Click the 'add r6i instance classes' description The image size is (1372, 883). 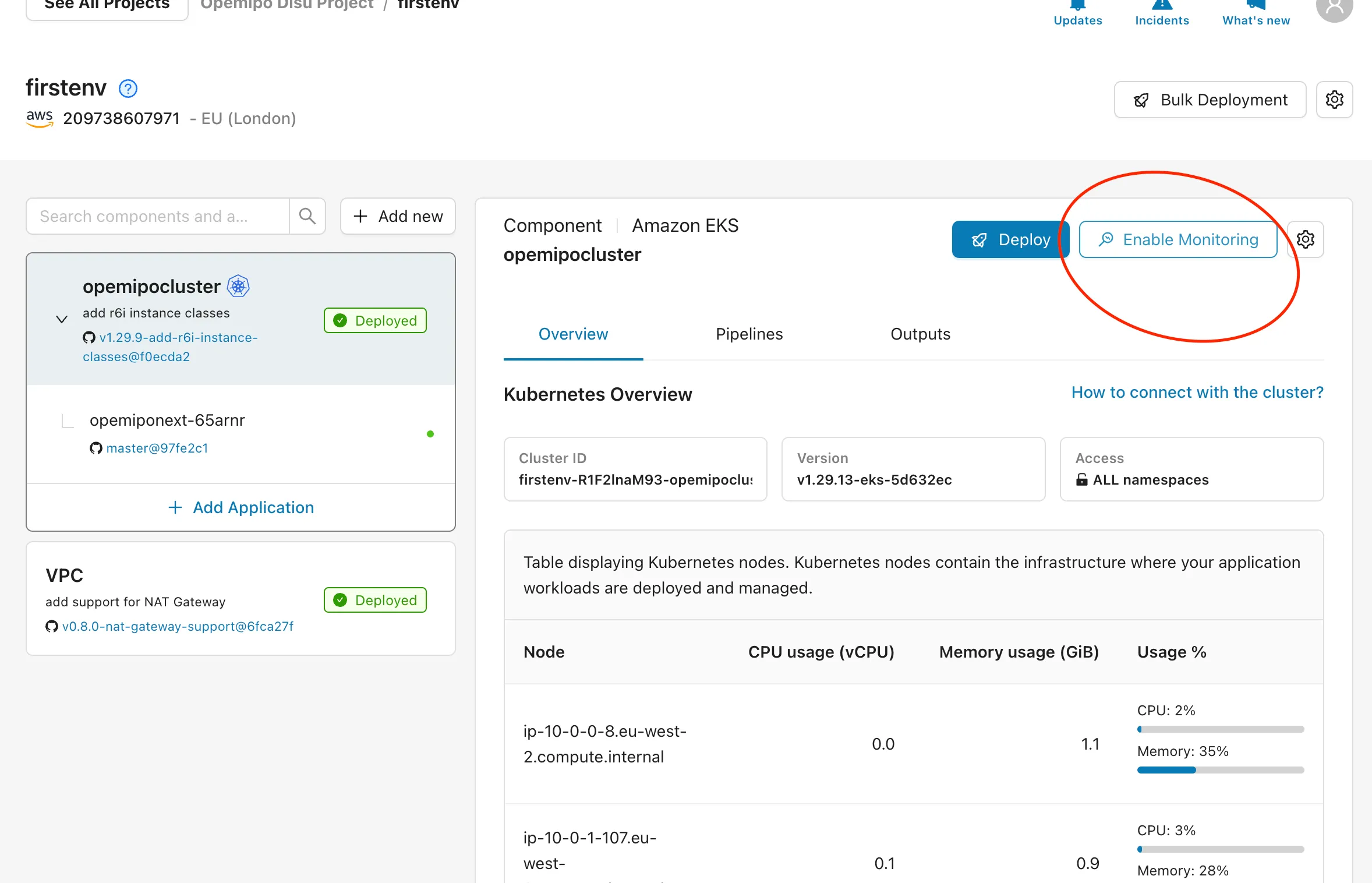point(156,313)
